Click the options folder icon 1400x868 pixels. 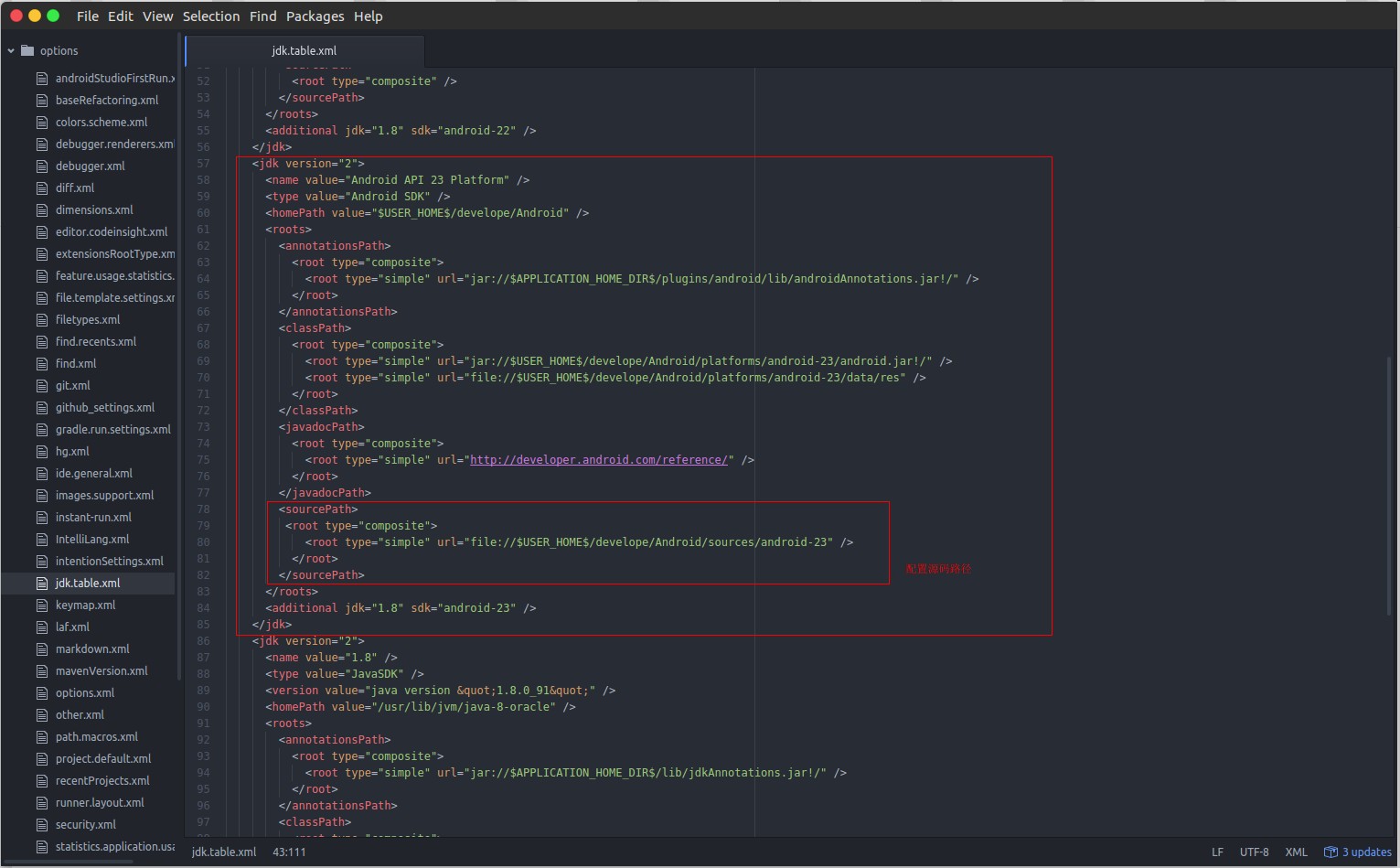27,50
